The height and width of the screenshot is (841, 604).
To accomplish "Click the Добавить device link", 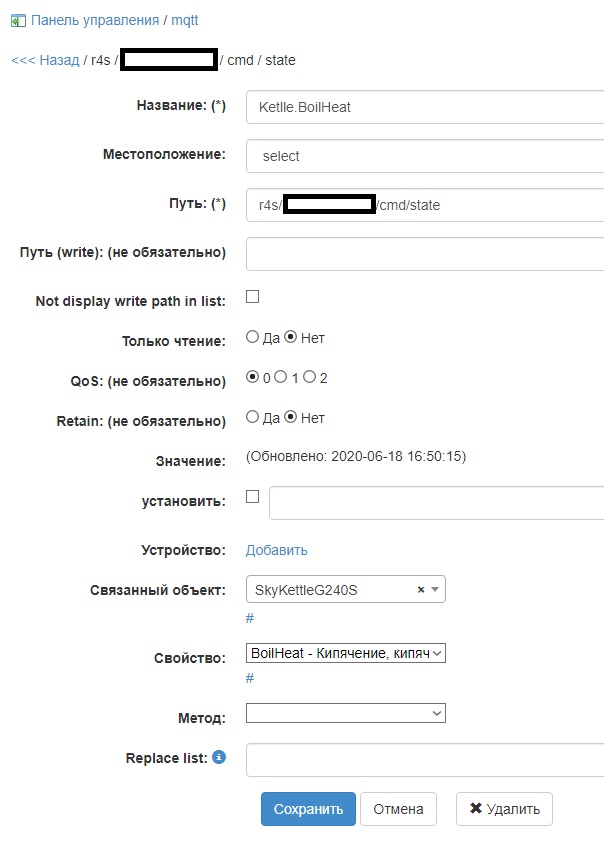I will tap(277, 550).
